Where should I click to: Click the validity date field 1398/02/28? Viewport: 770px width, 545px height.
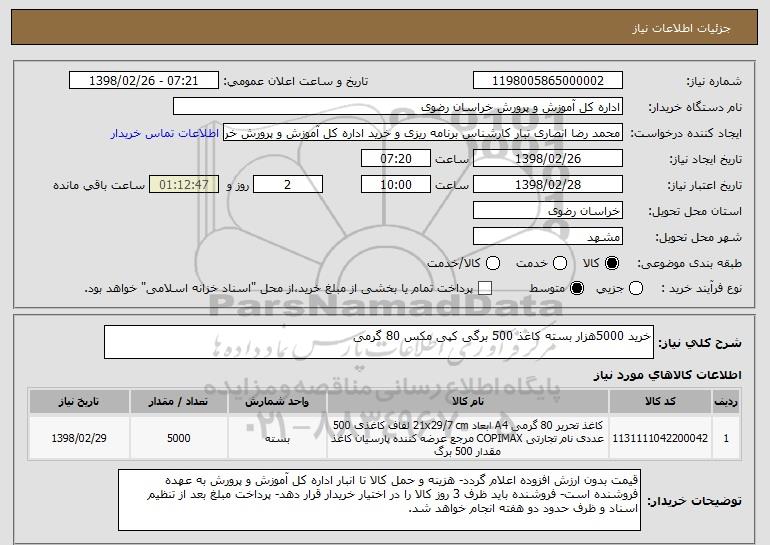coord(548,185)
